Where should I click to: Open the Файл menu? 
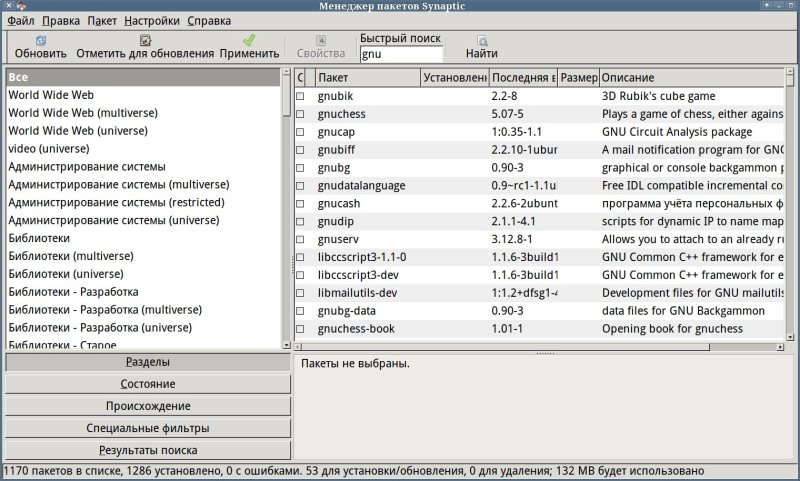[21, 21]
